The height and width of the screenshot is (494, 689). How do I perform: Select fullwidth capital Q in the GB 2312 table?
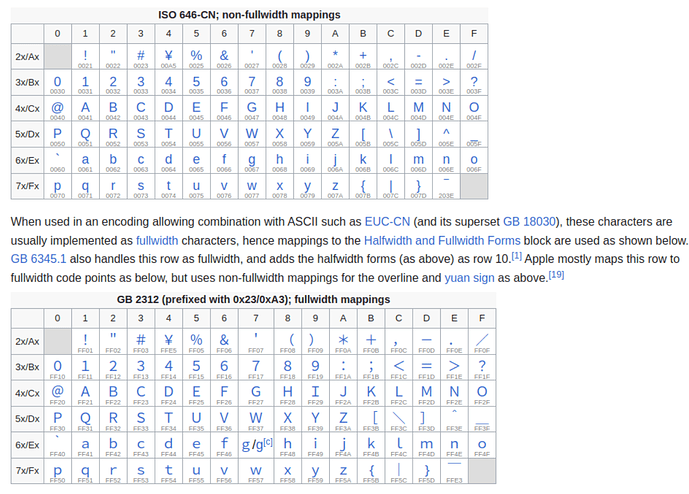tap(85, 416)
